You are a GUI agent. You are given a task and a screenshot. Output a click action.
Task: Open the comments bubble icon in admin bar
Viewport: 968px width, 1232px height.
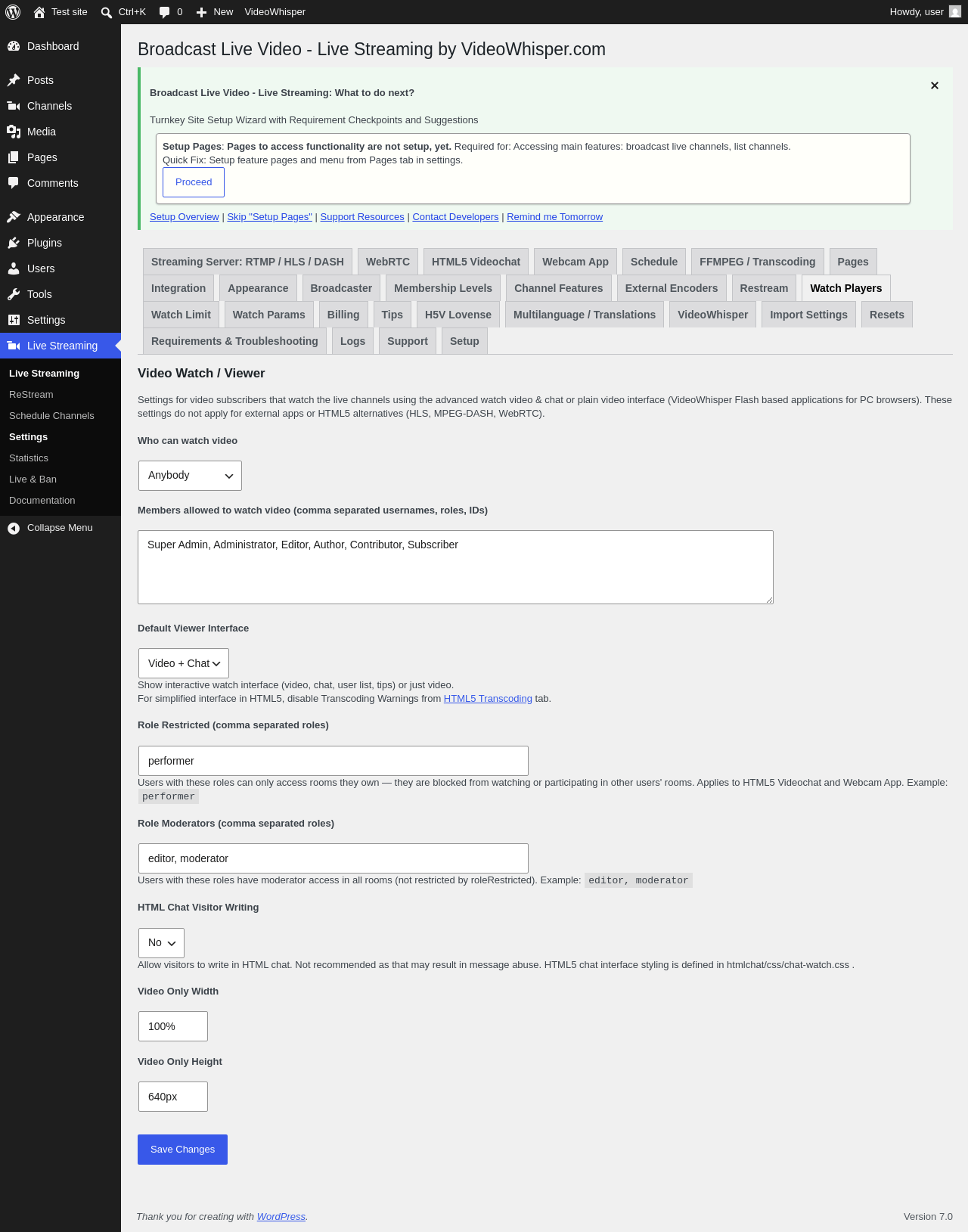point(164,12)
